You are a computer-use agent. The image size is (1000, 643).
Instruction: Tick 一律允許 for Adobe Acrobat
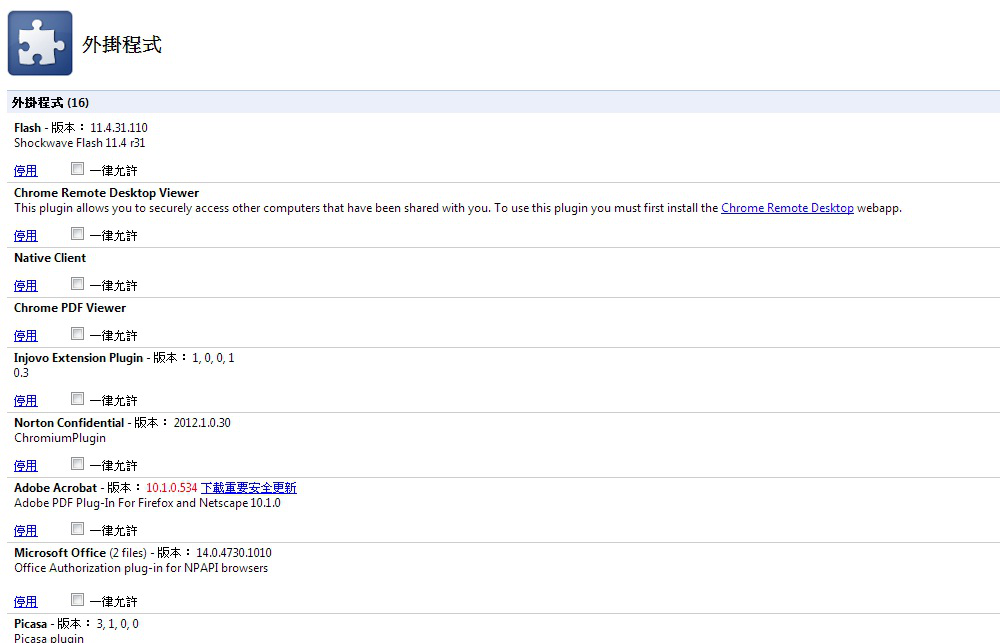click(77, 529)
